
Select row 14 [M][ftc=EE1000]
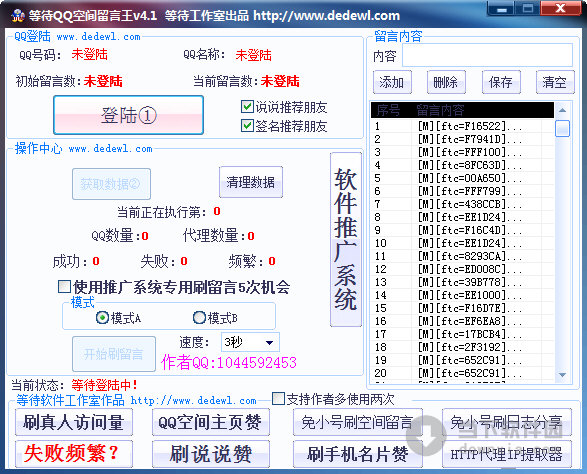[462, 295]
